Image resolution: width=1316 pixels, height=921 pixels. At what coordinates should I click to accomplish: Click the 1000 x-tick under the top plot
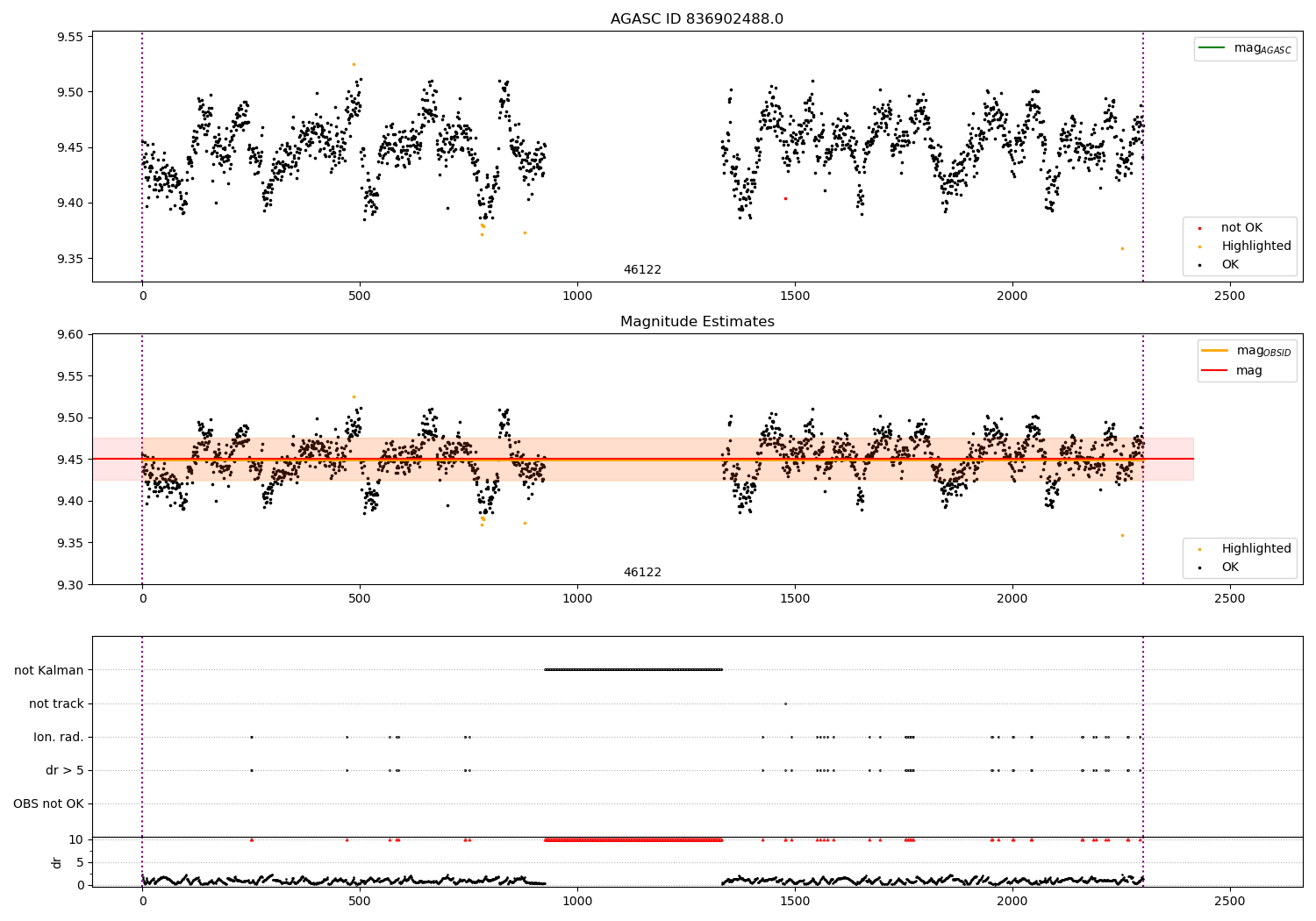point(577,296)
